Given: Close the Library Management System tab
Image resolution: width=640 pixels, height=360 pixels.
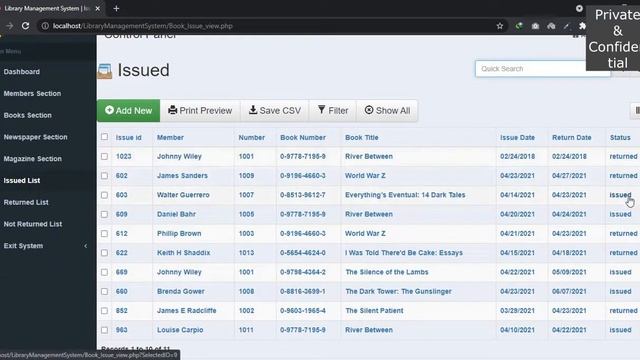Looking at the screenshot, I should [98, 8].
